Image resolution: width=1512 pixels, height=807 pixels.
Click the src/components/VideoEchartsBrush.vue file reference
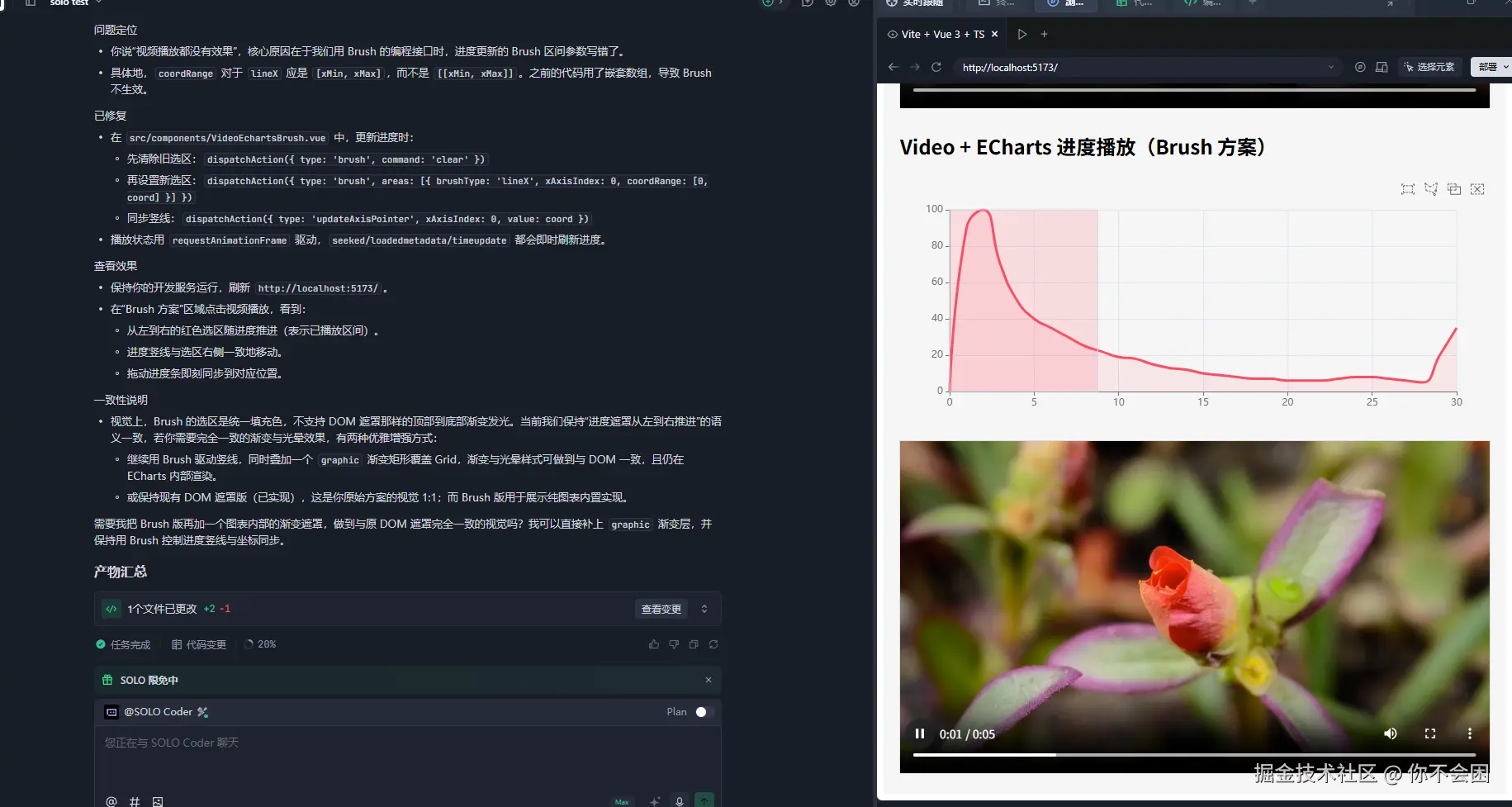(x=227, y=138)
